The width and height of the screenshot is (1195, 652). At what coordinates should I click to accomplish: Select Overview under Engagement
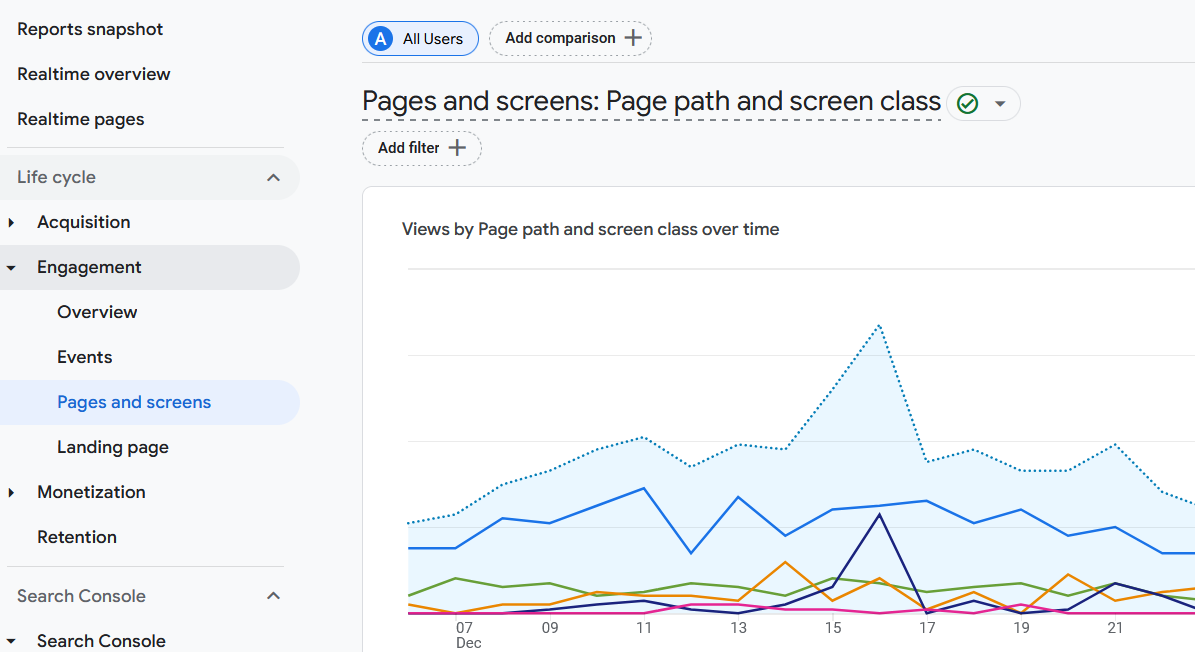click(97, 312)
